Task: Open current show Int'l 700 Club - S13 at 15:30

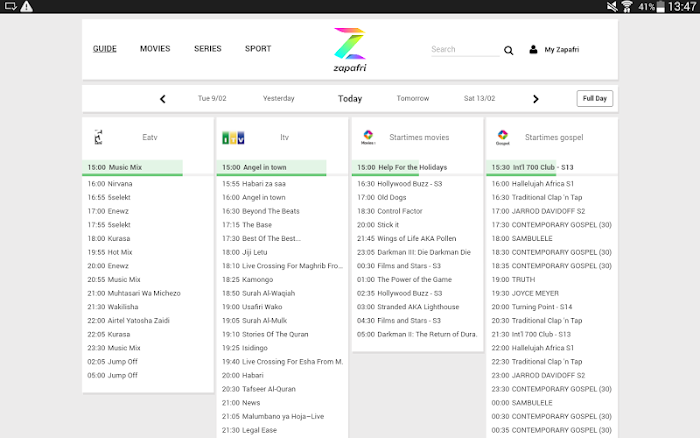Action: (551, 167)
